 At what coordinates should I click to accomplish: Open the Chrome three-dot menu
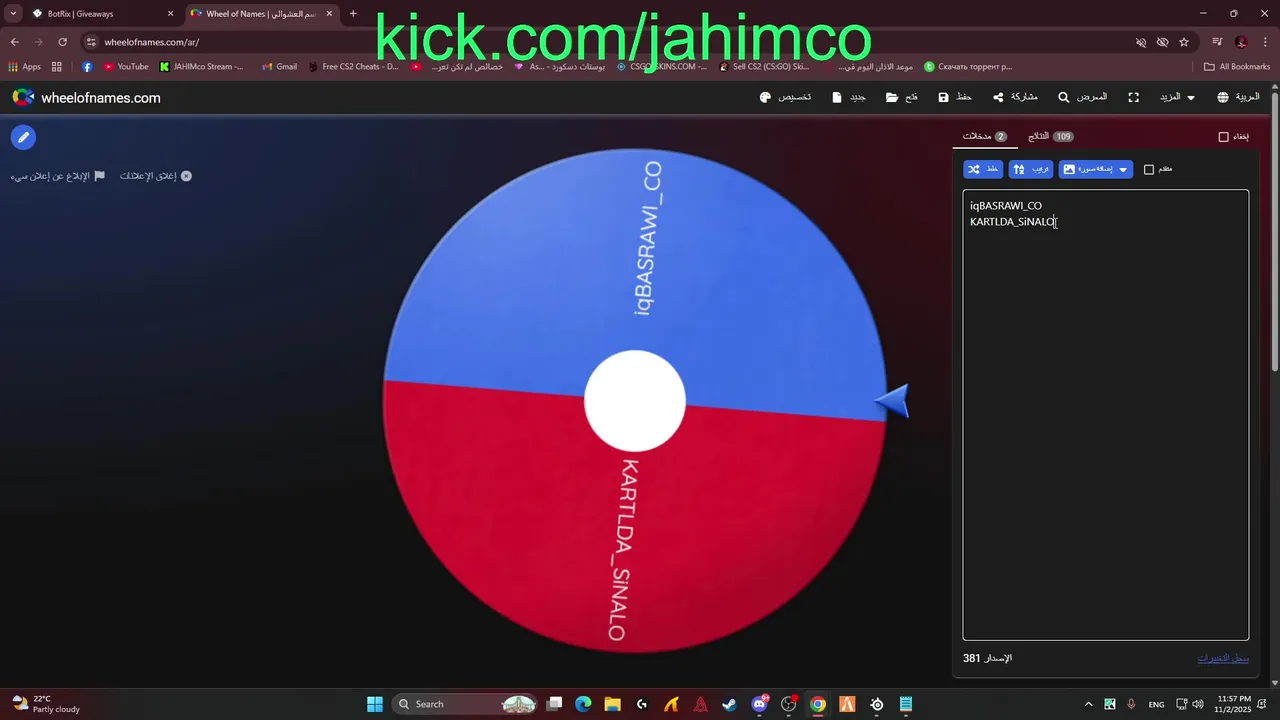[1266, 42]
